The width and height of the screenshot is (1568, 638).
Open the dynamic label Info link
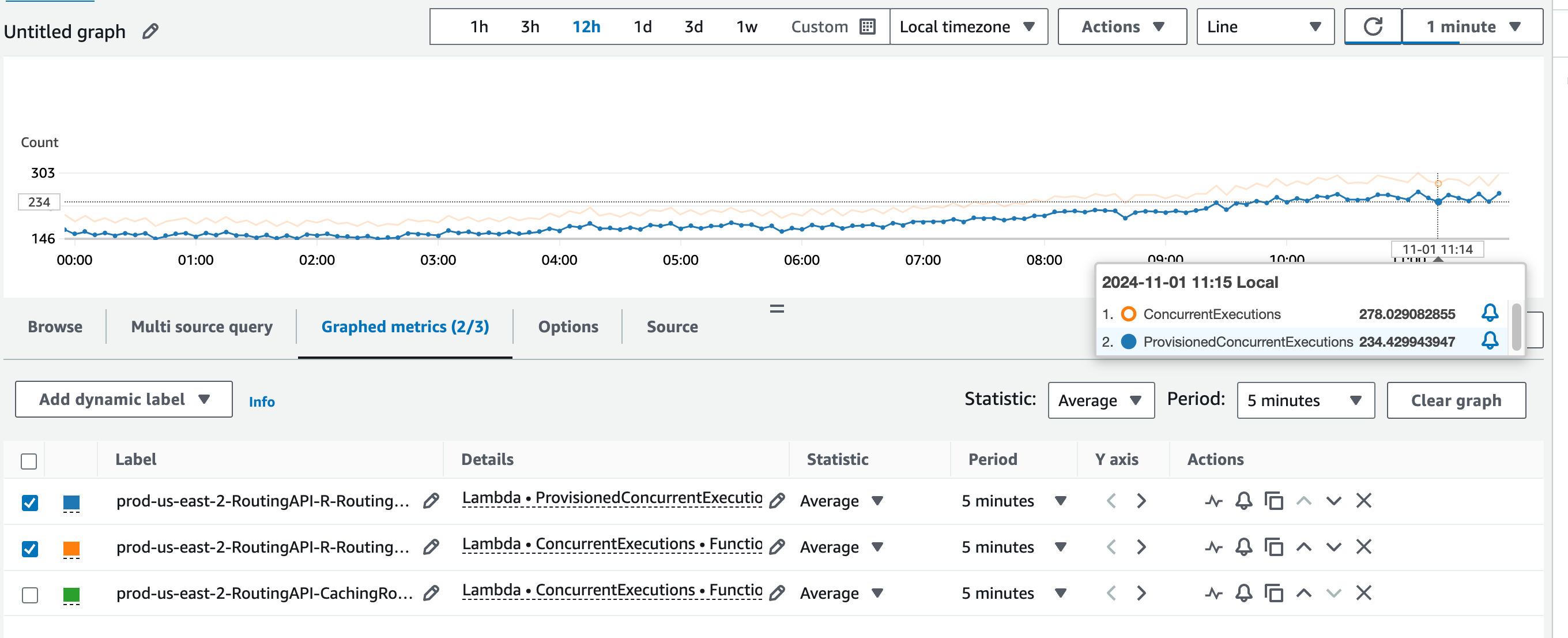pos(262,401)
